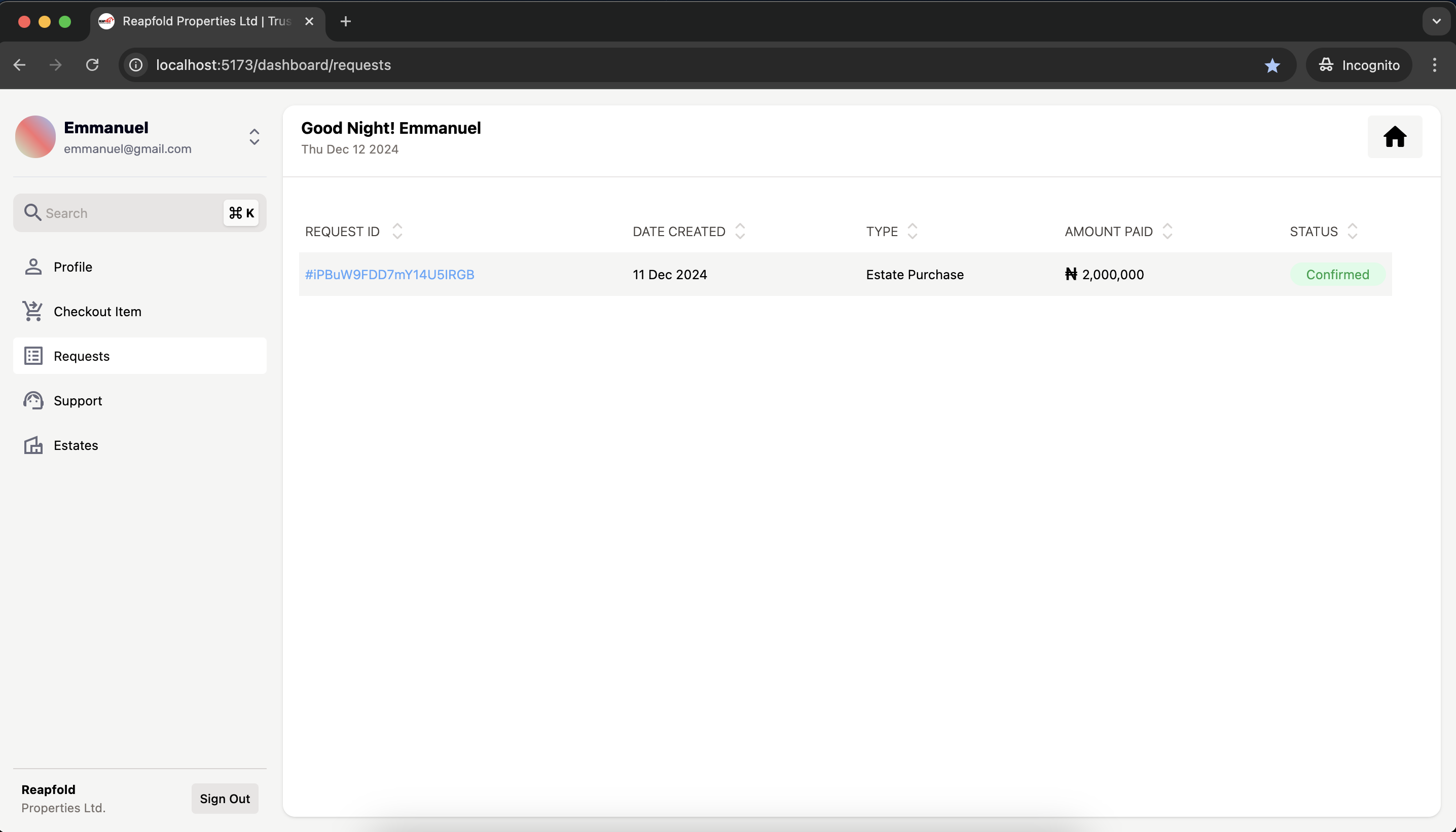Viewport: 1456px width, 832px height.
Task: Sort table by Date Created
Action: click(740, 232)
